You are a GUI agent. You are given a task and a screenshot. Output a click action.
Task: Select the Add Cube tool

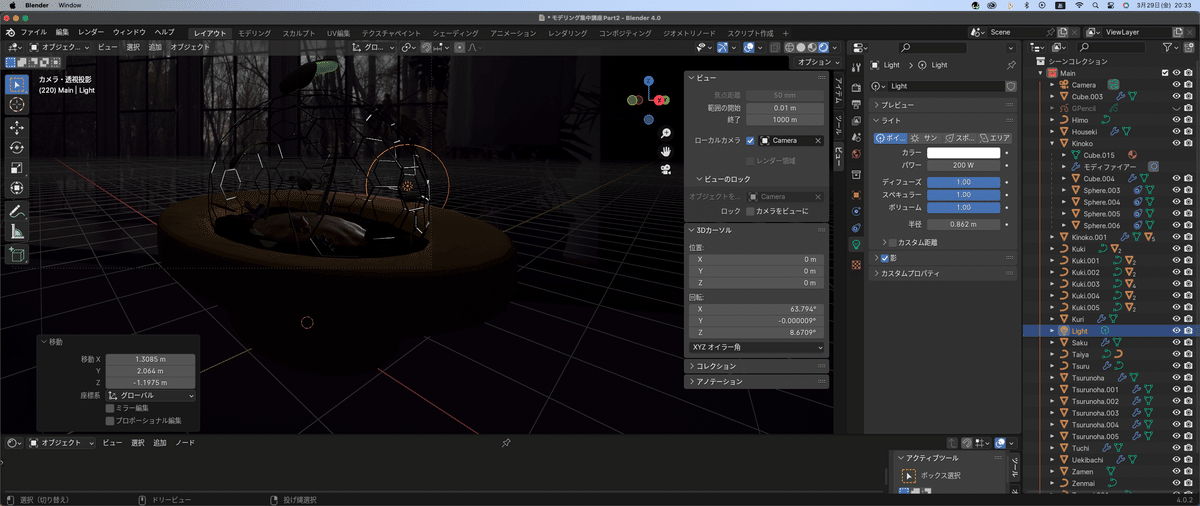[x=17, y=256]
